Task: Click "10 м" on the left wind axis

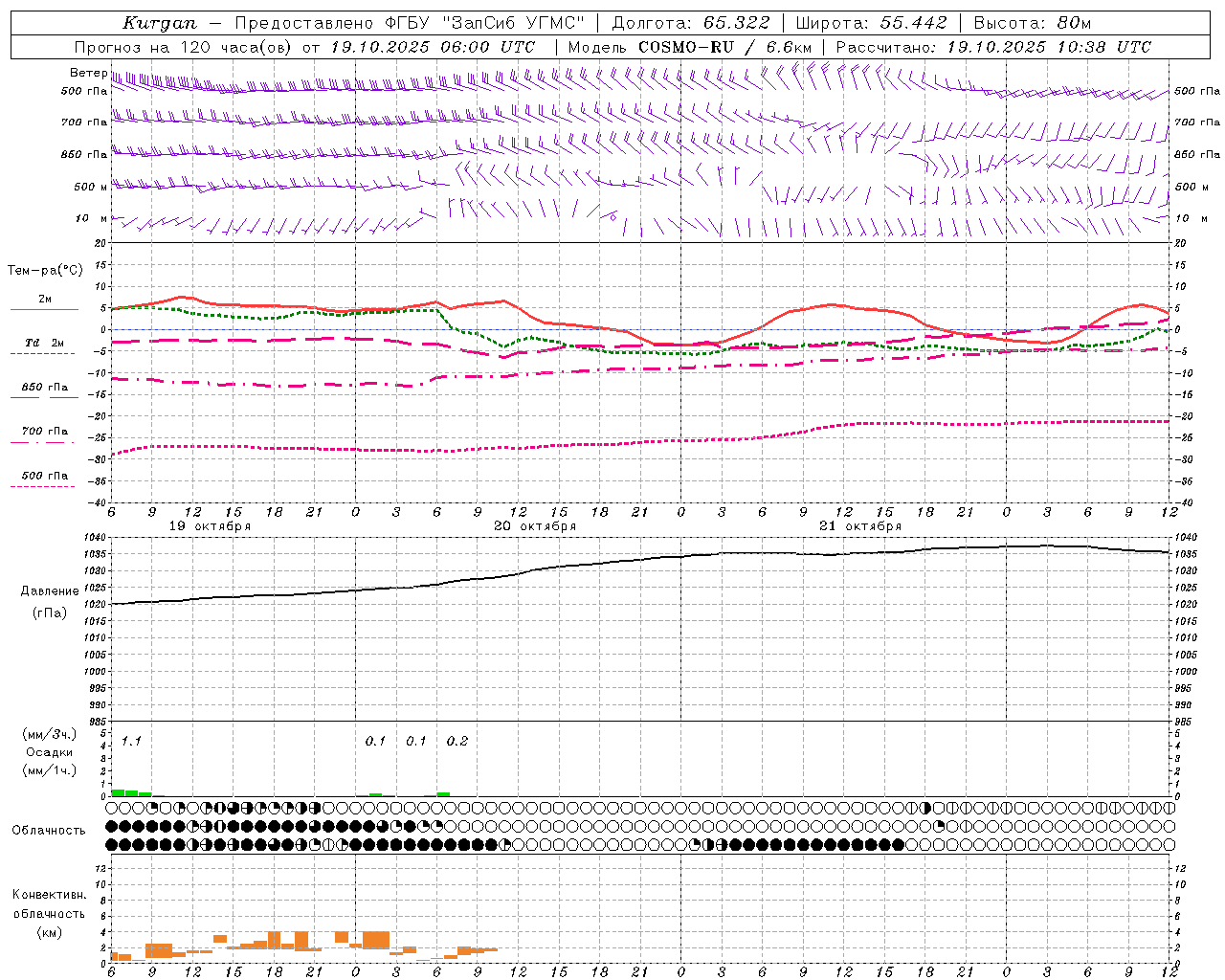Action: pos(91,219)
